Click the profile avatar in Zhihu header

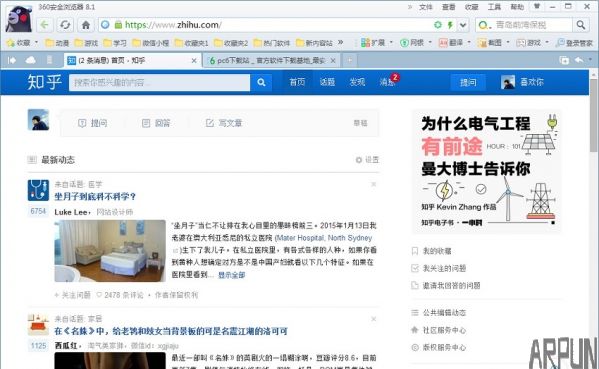(508, 82)
